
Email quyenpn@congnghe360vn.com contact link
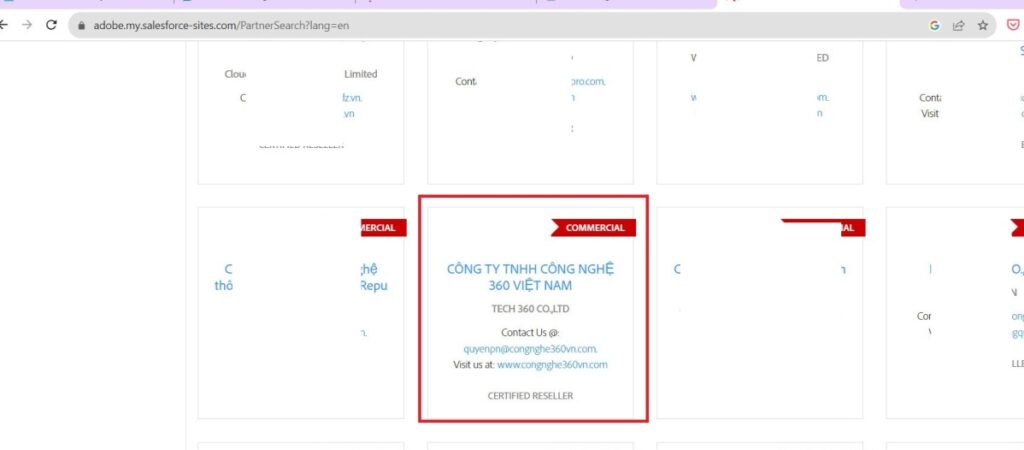pyautogui.click(x=530, y=349)
